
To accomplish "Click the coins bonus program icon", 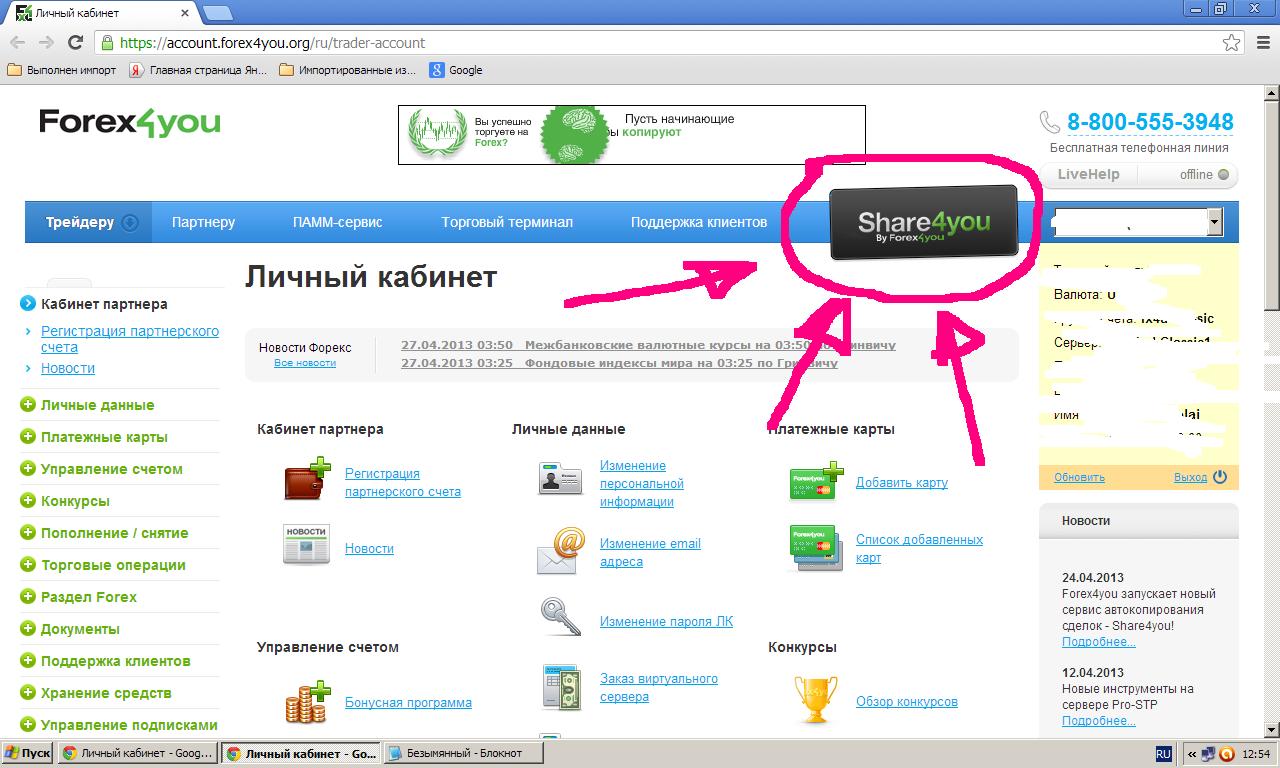I will coord(307,702).
